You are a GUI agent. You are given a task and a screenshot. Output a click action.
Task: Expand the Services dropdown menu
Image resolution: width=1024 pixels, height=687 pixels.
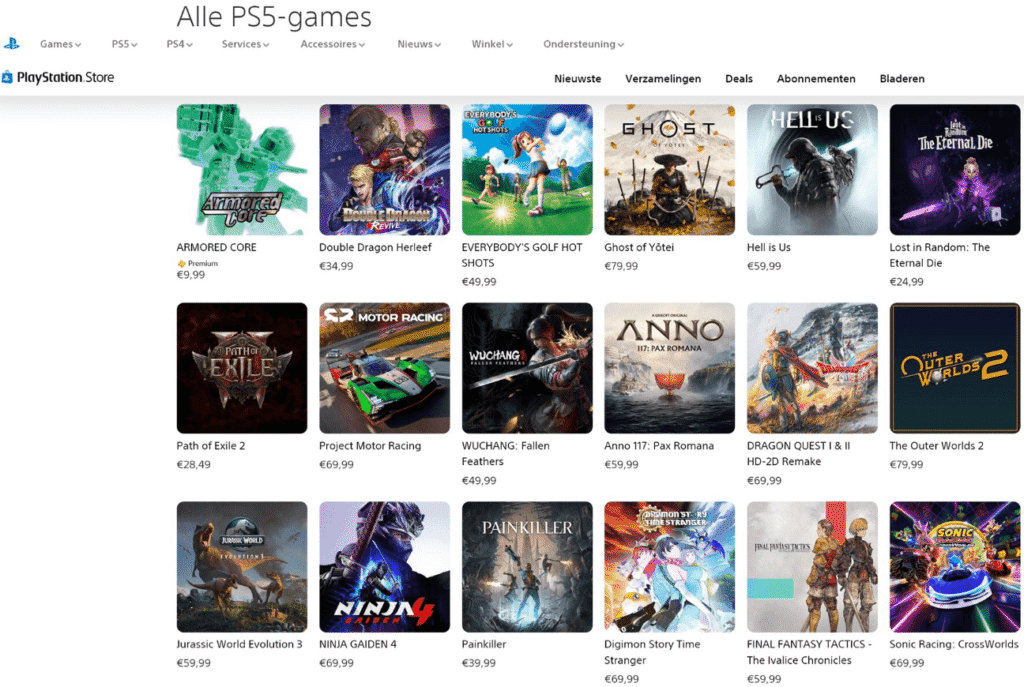(245, 44)
